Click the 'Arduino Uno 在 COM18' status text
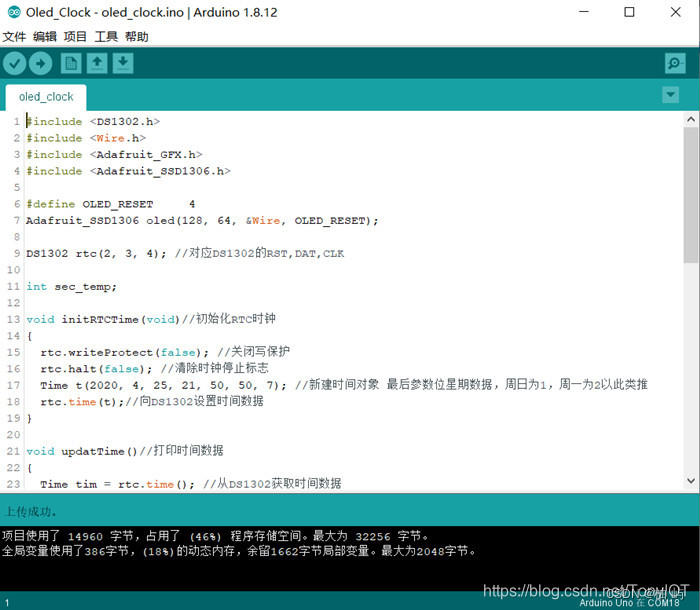This screenshot has height=610, width=700. [x=629, y=602]
